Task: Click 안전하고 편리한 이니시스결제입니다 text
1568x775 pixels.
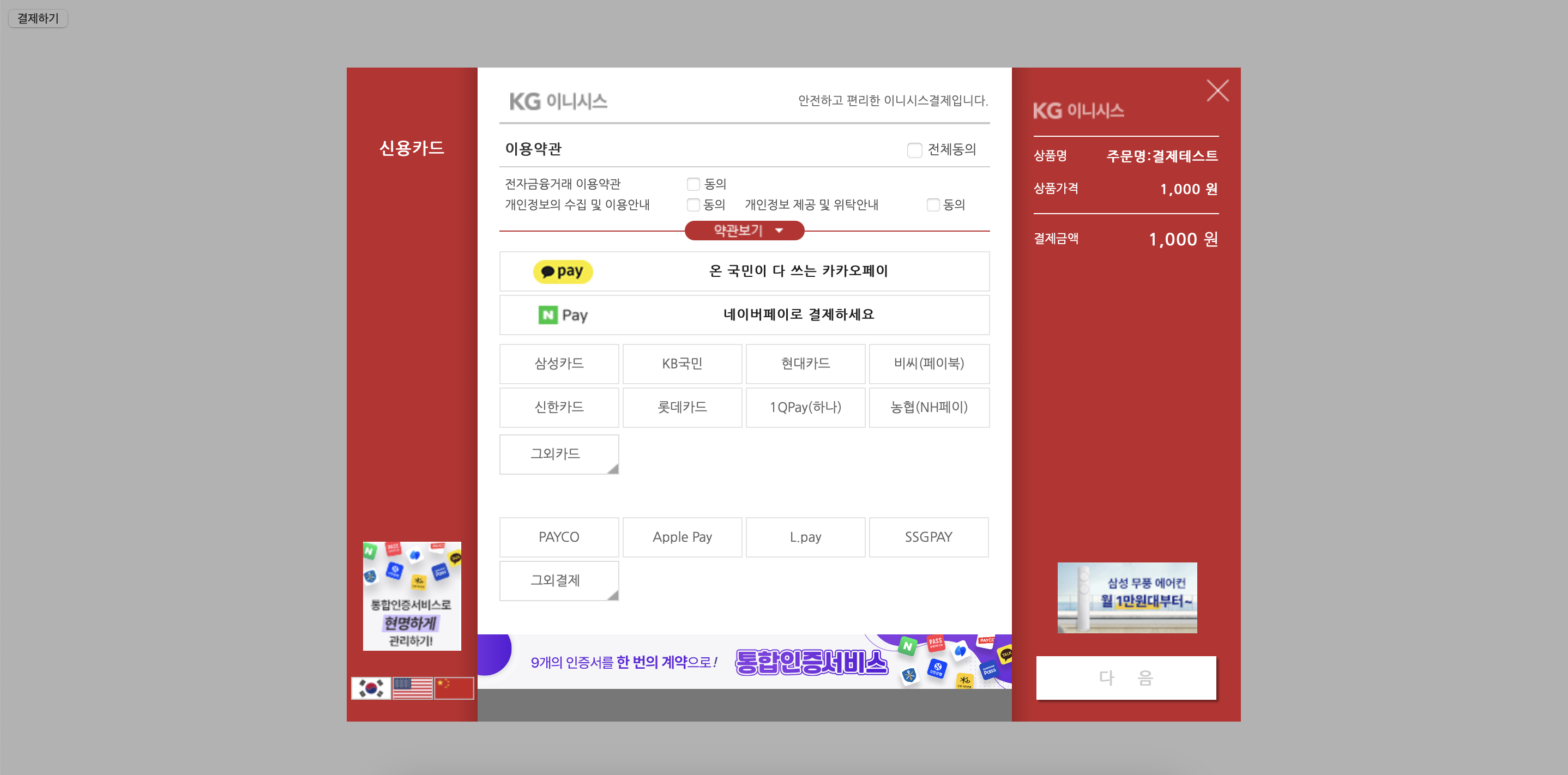Action: 892,100
